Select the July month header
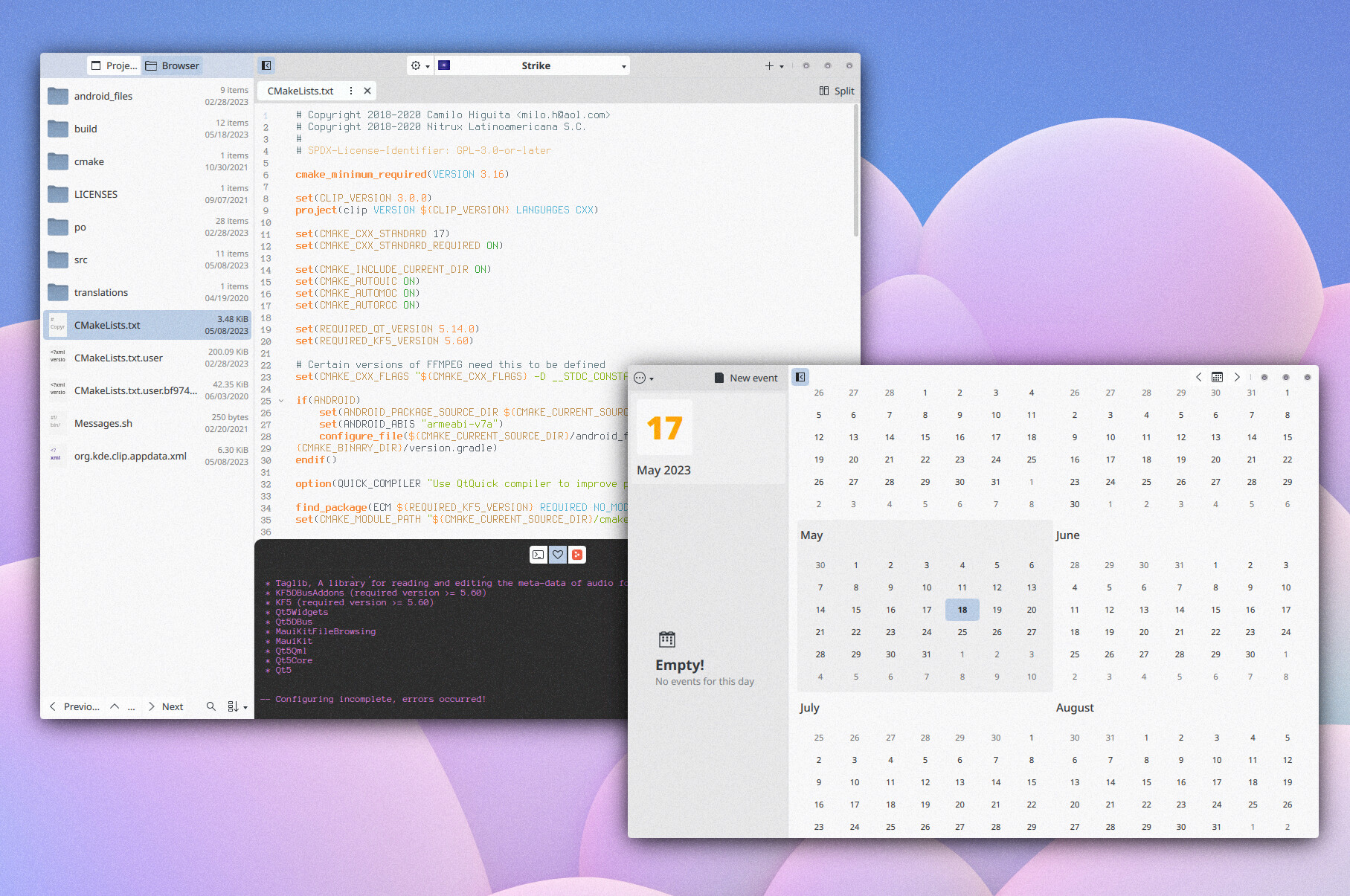 (x=810, y=708)
